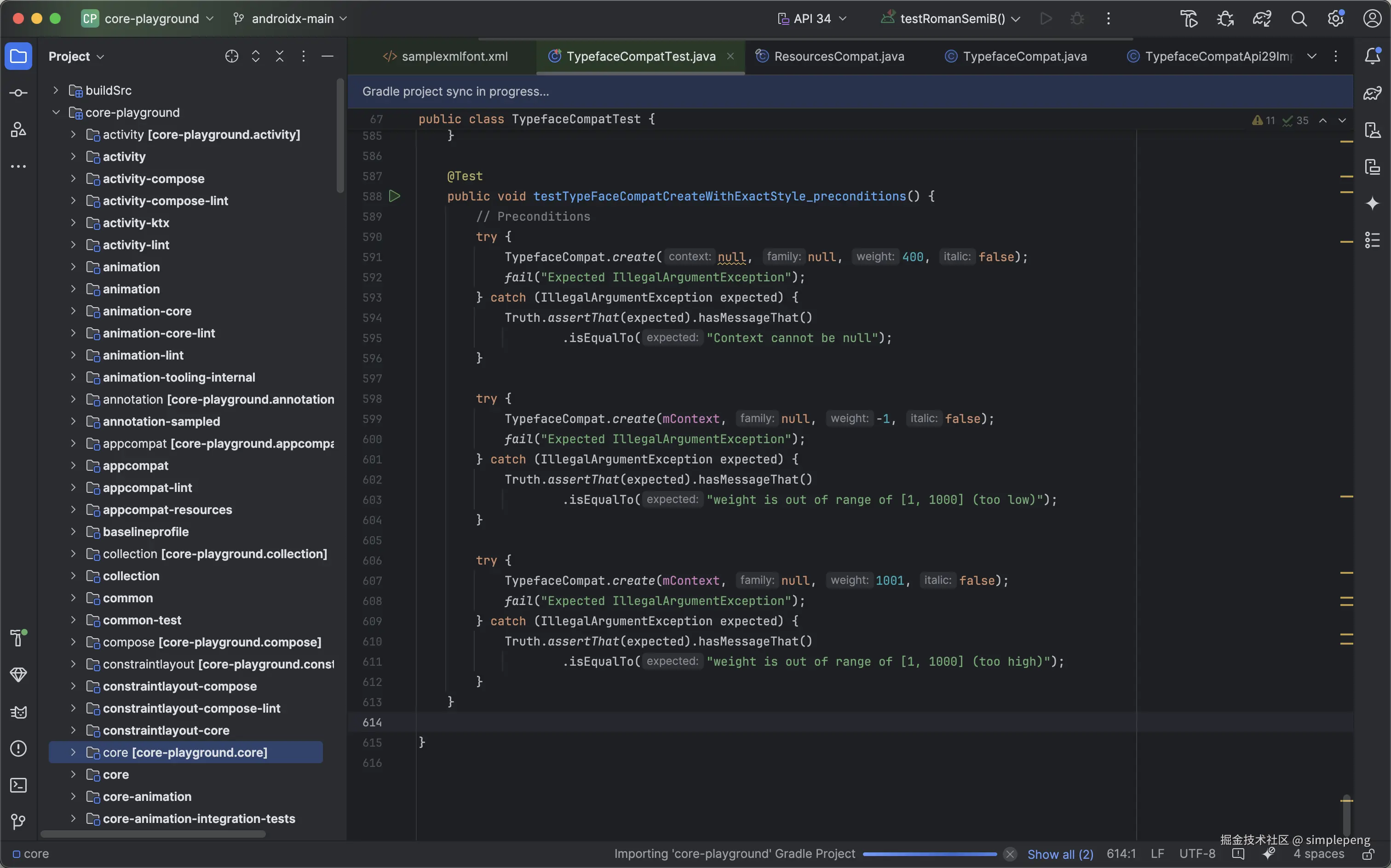Click the Select Opened File target icon
This screenshot has width=1391, height=868.
click(x=231, y=56)
